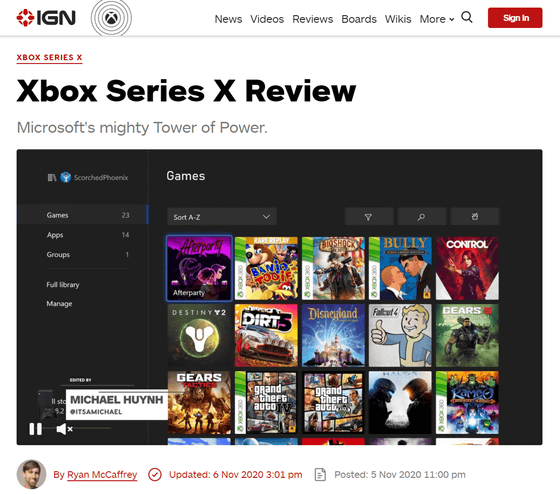The image size is (560, 494).
Task: Pause the video playback
Action: pyautogui.click(x=35, y=429)
